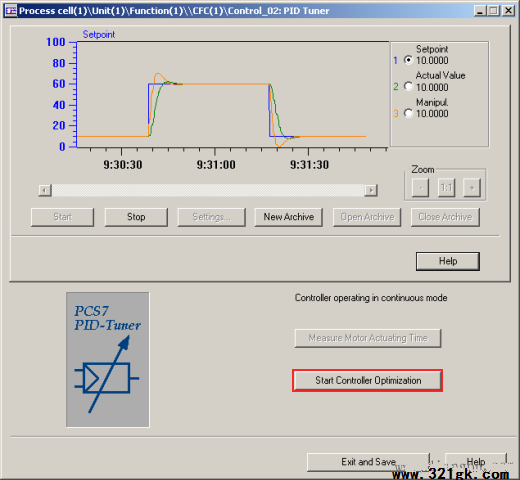Click the zoom out minus button
This screenshot has width=520, height=480.
(x=420, y=188)
